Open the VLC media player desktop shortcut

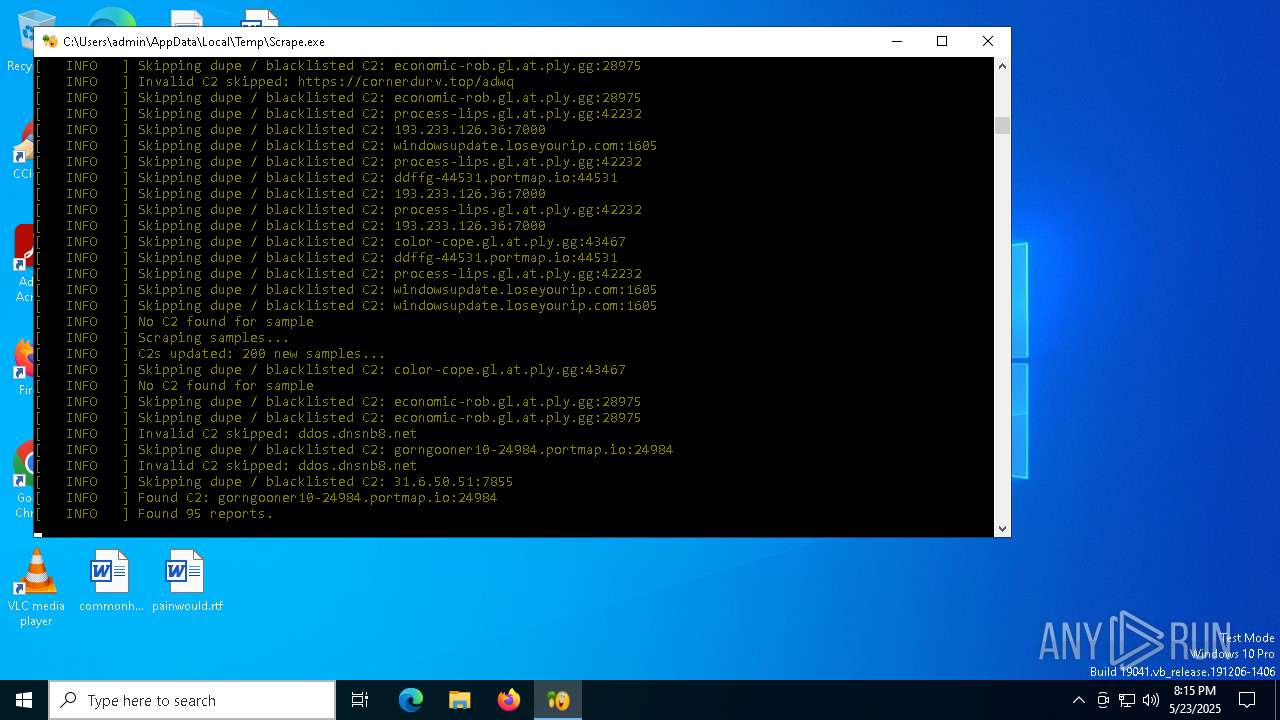point(36,589)
